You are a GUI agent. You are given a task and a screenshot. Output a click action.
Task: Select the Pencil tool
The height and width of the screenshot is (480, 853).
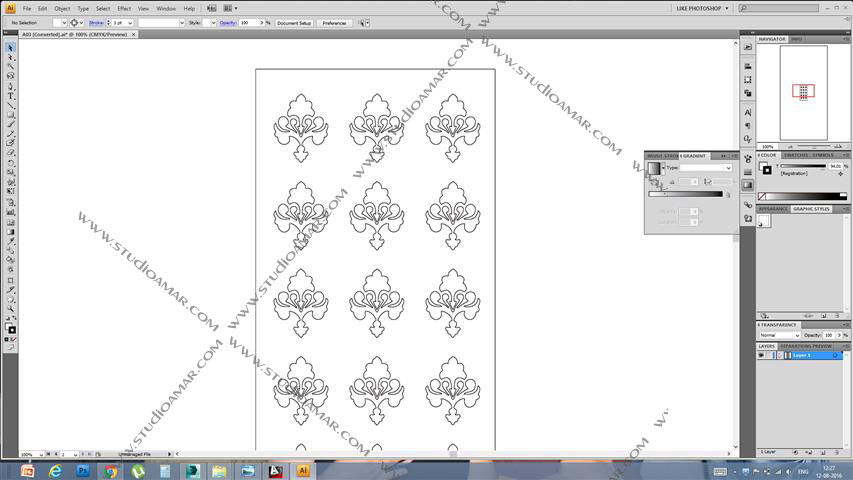coord(10,134)
